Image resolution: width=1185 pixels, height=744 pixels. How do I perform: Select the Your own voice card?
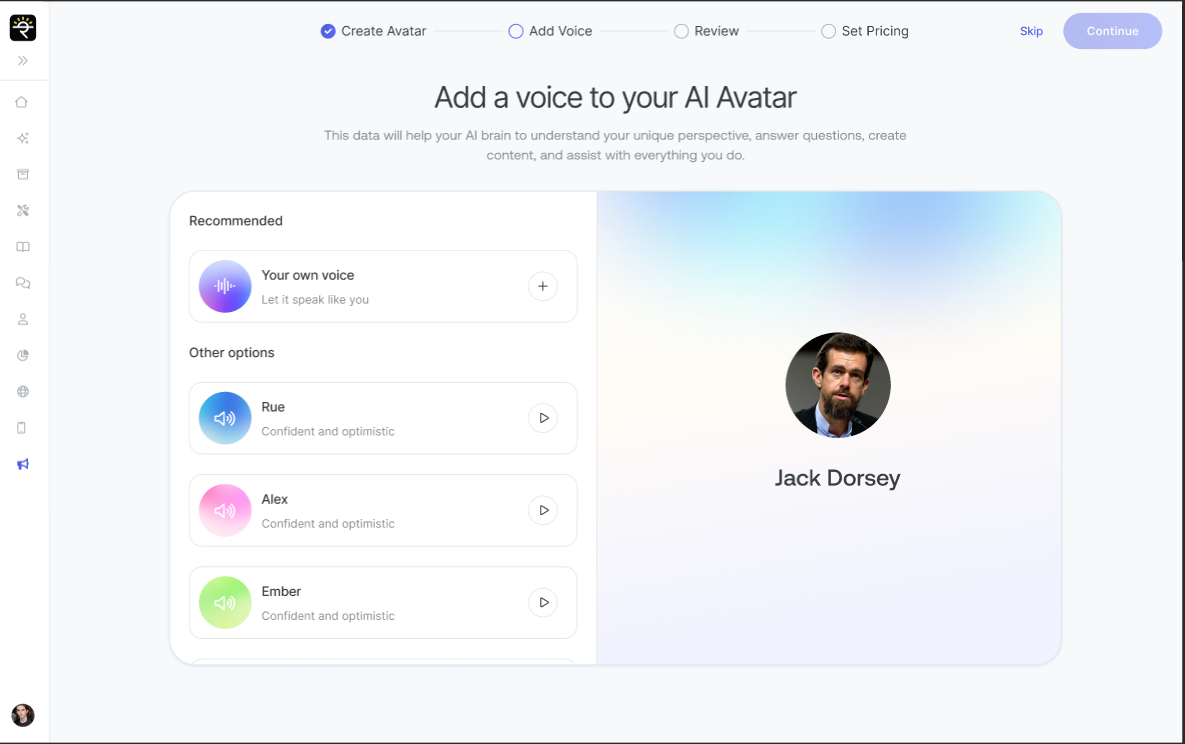click(383, 287)
